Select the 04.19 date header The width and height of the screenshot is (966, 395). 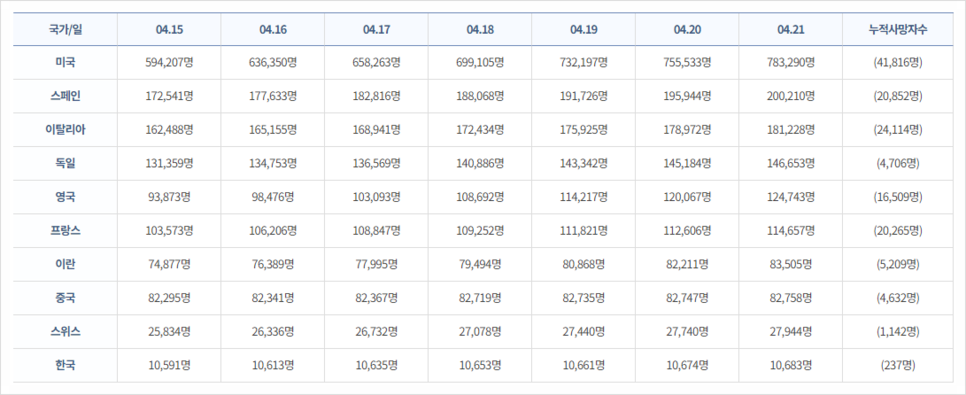[x=583, y=29]
